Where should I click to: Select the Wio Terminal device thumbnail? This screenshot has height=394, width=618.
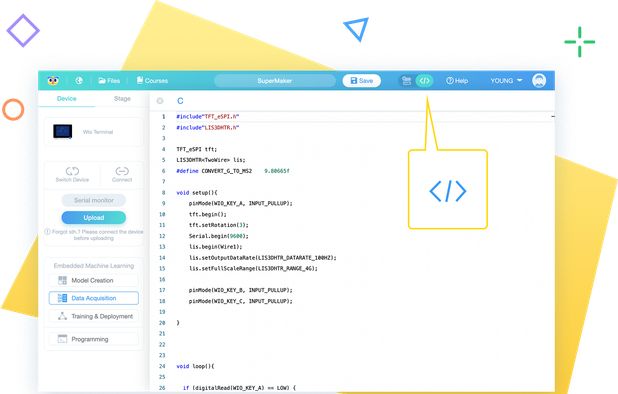pos(63,132)
